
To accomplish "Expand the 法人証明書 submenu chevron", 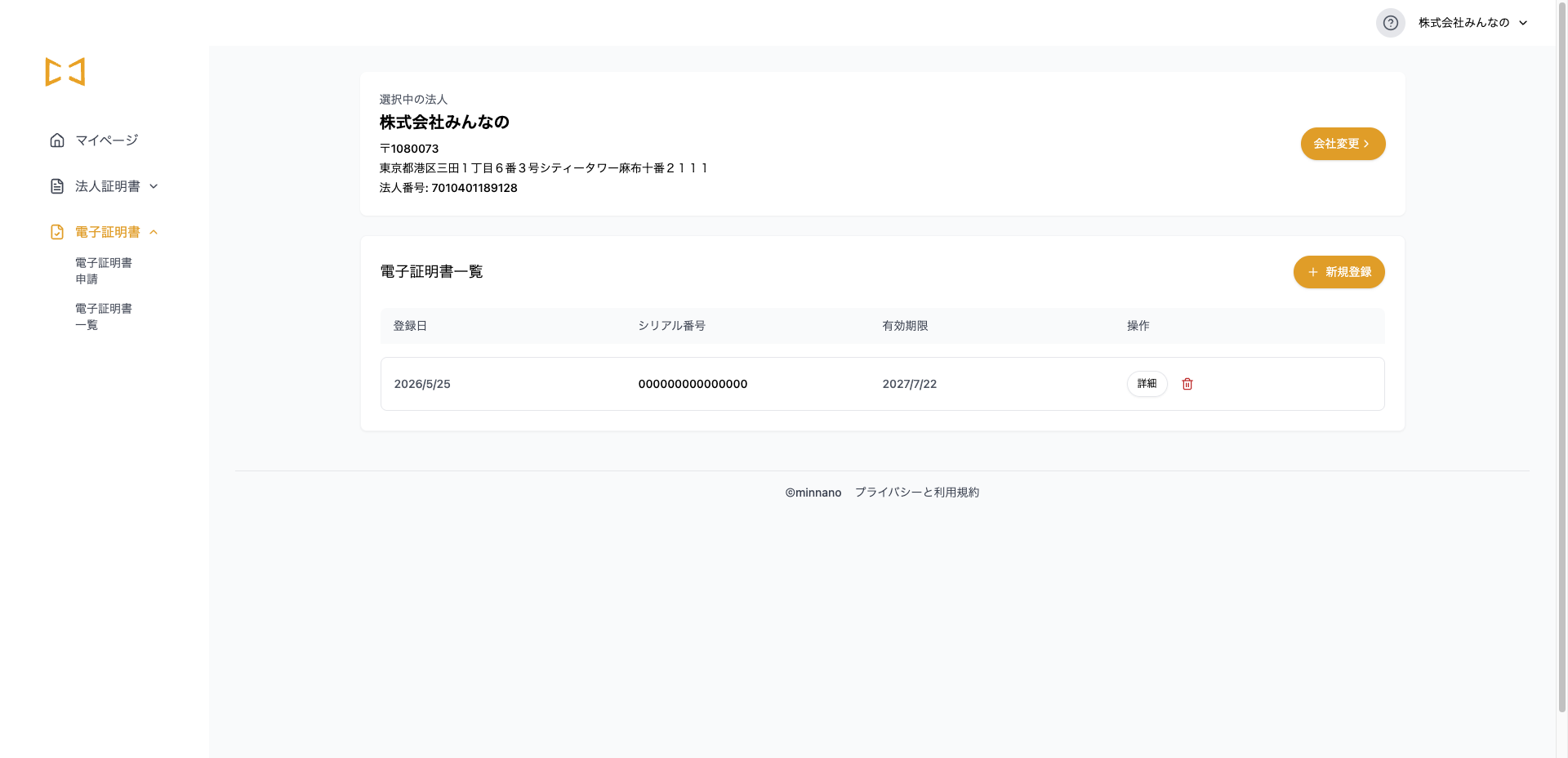I will click(154, 186).
